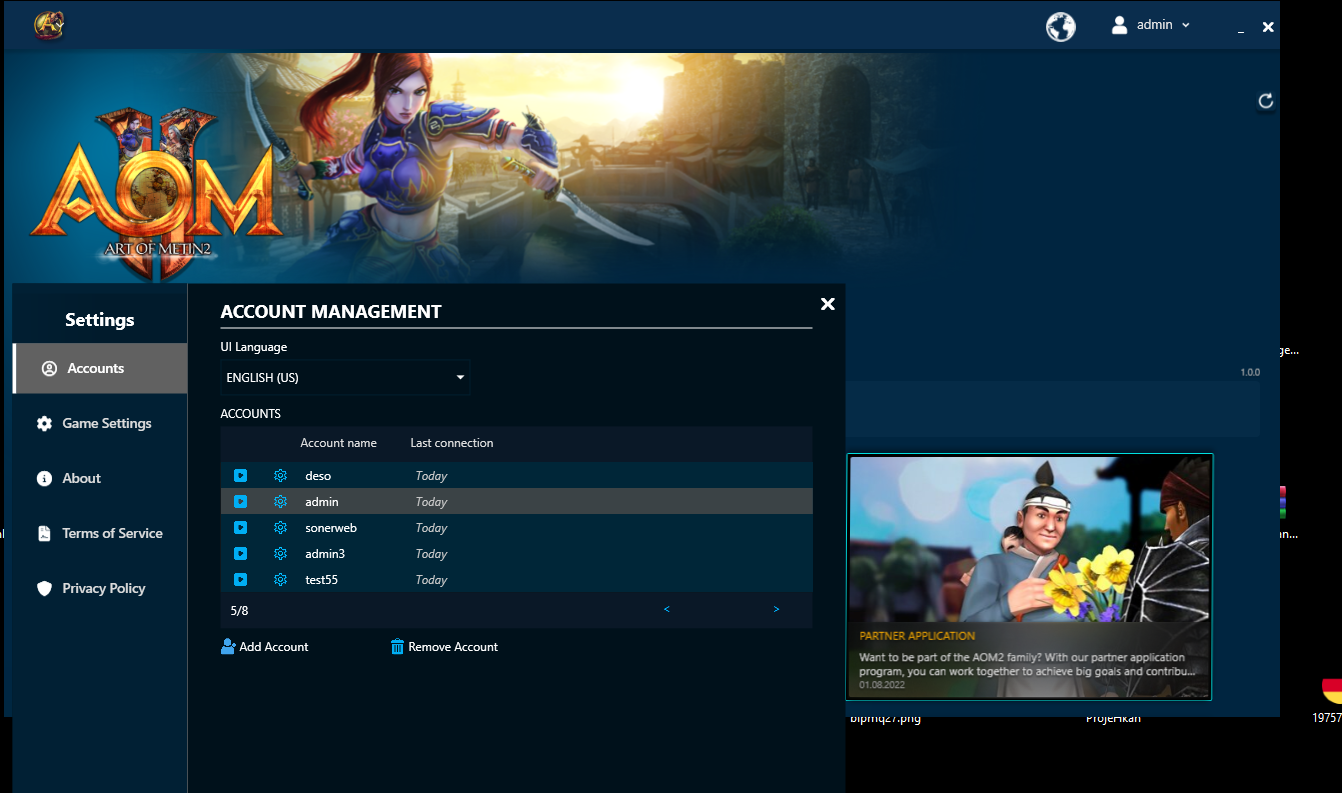Go to next page of accounts list
This screenshot has width=1342, height=793.
(776, 609)
